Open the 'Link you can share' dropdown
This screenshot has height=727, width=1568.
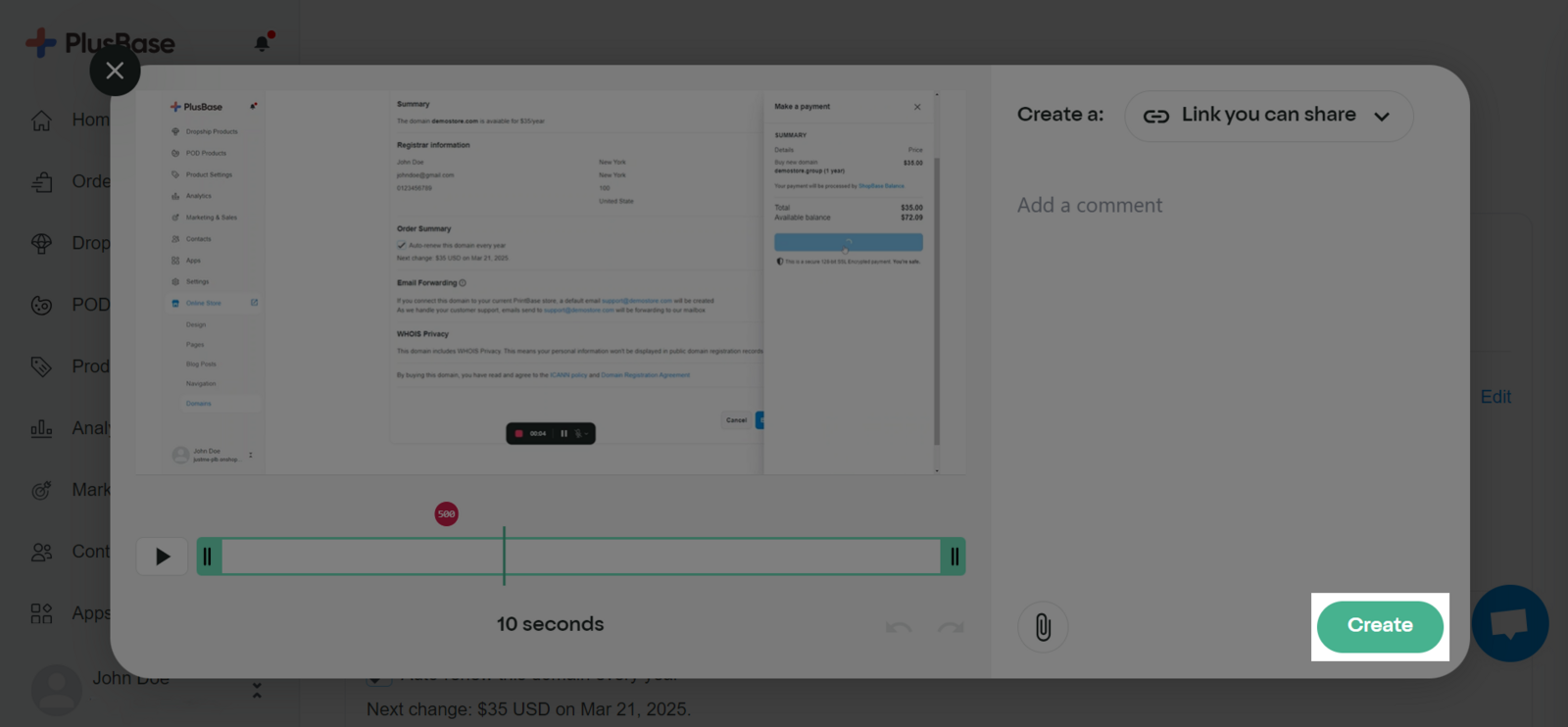(x=1268, y=116)
